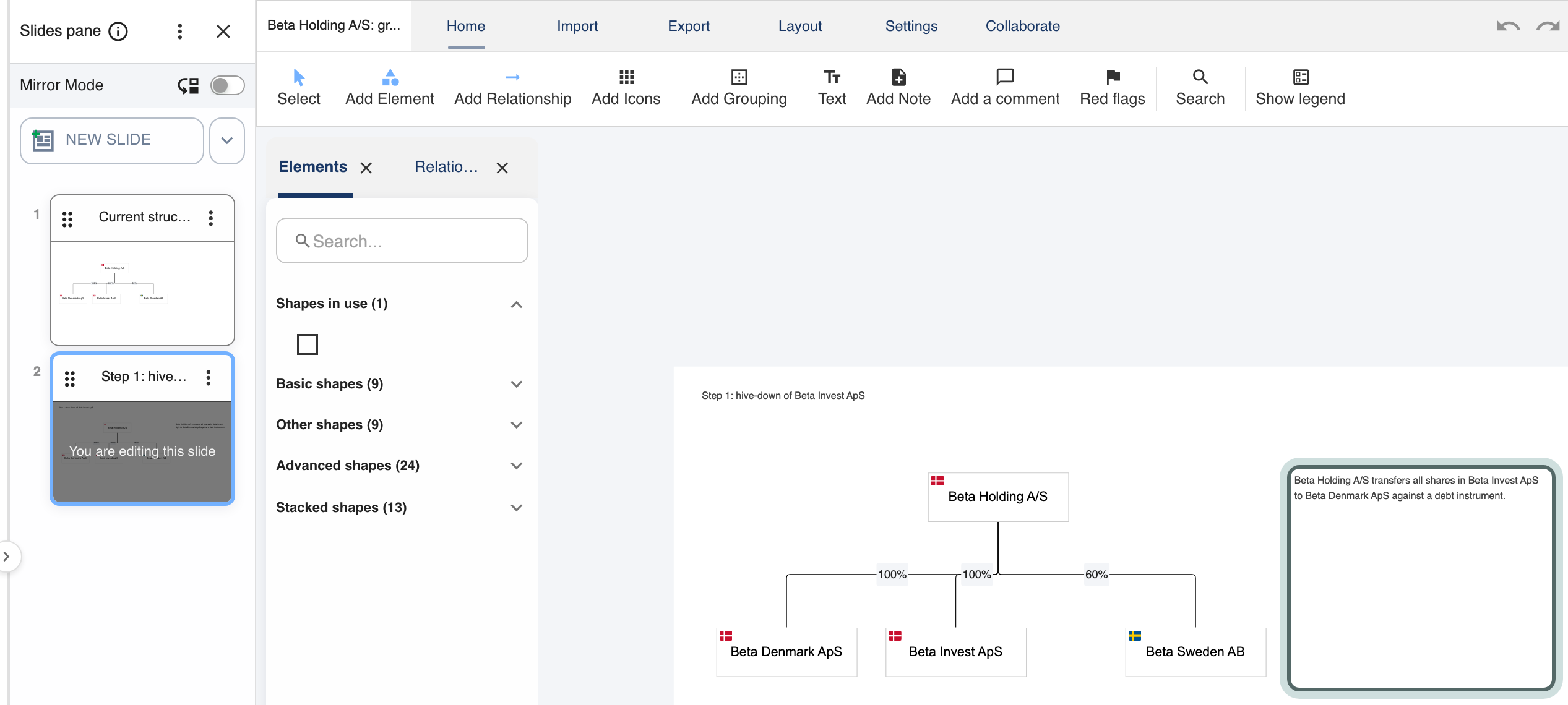Click Show legend
Screen dimensions: 1568x705
coord(1300,88)
